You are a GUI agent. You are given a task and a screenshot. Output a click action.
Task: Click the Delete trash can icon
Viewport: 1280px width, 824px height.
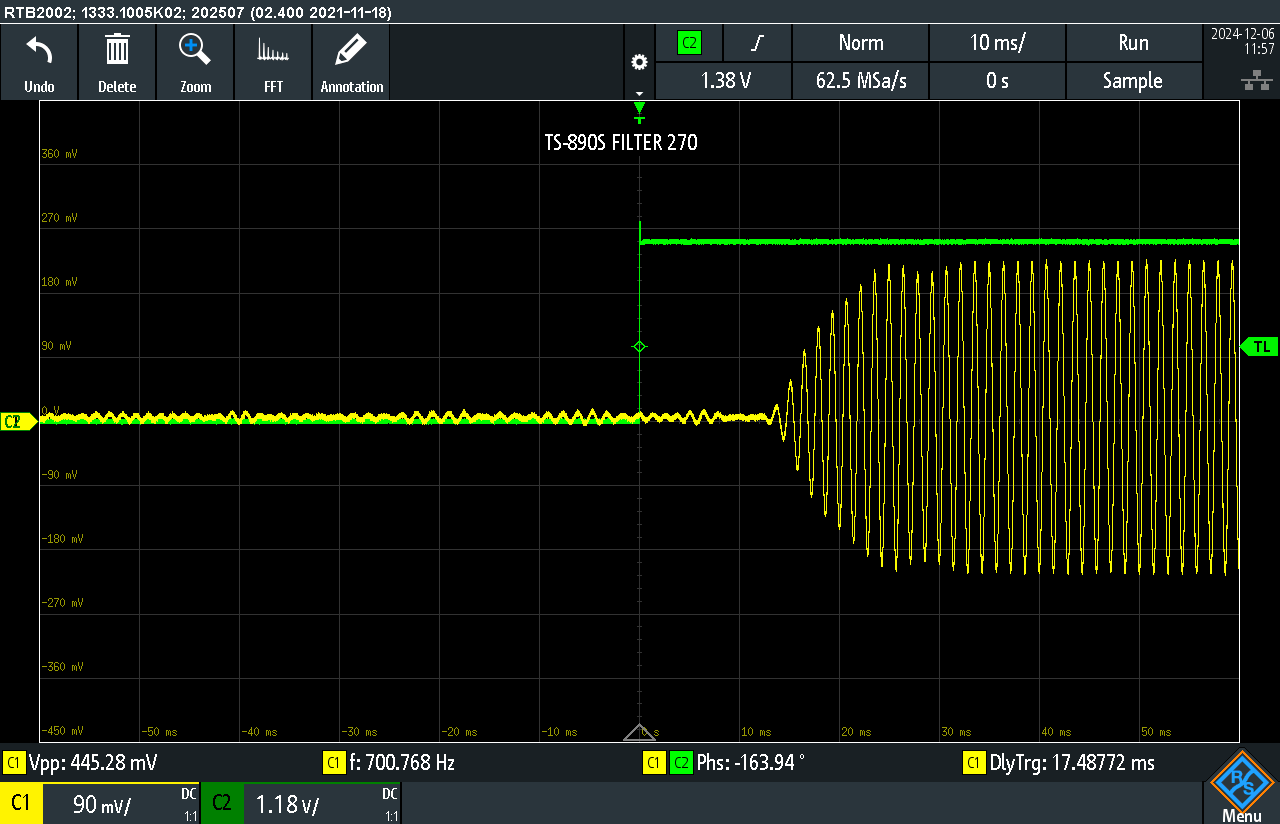point(117,61)
